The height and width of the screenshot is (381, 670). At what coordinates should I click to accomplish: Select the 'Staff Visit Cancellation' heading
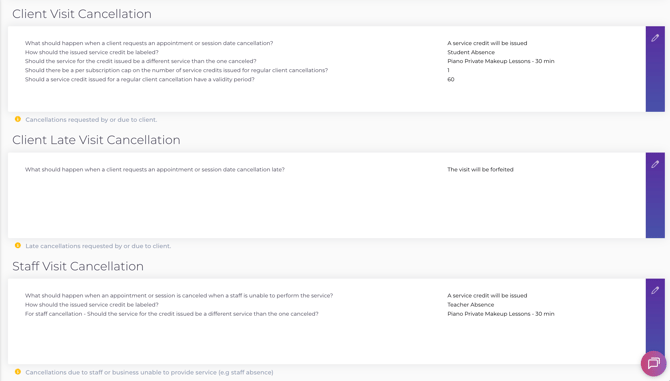click(78, 266)
